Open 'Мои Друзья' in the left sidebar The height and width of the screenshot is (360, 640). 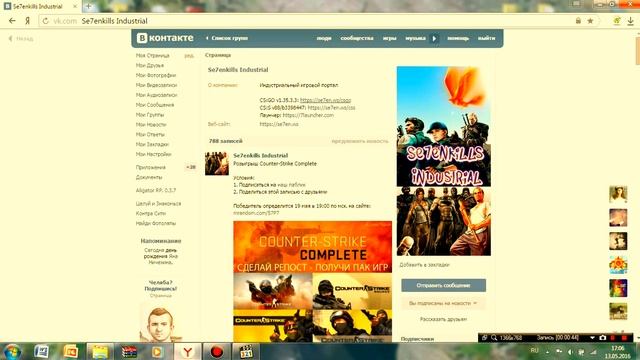point(150,65)
